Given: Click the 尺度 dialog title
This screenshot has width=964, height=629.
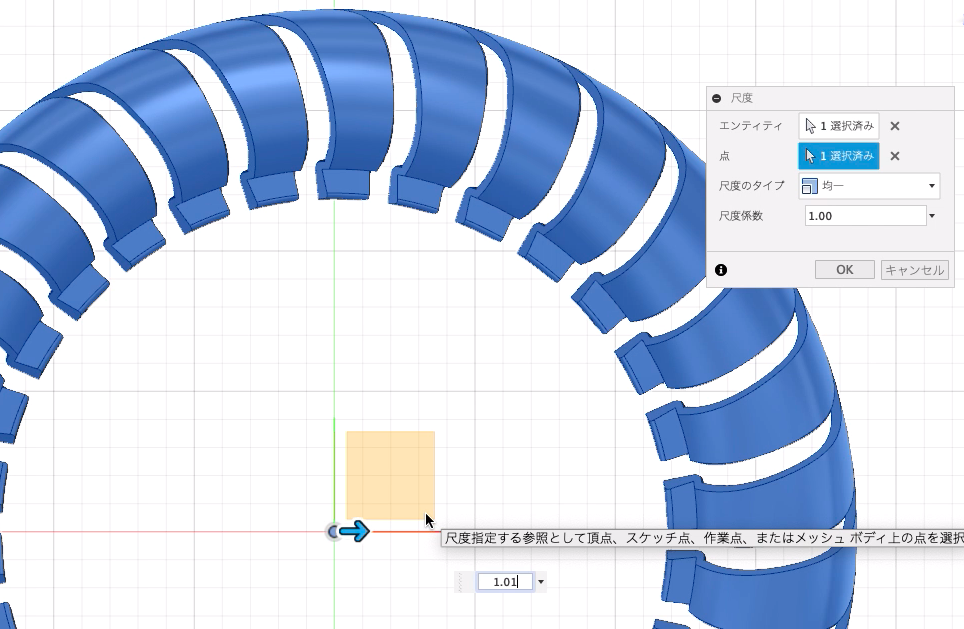Looking at the screenshot, I should click(741, 98).
